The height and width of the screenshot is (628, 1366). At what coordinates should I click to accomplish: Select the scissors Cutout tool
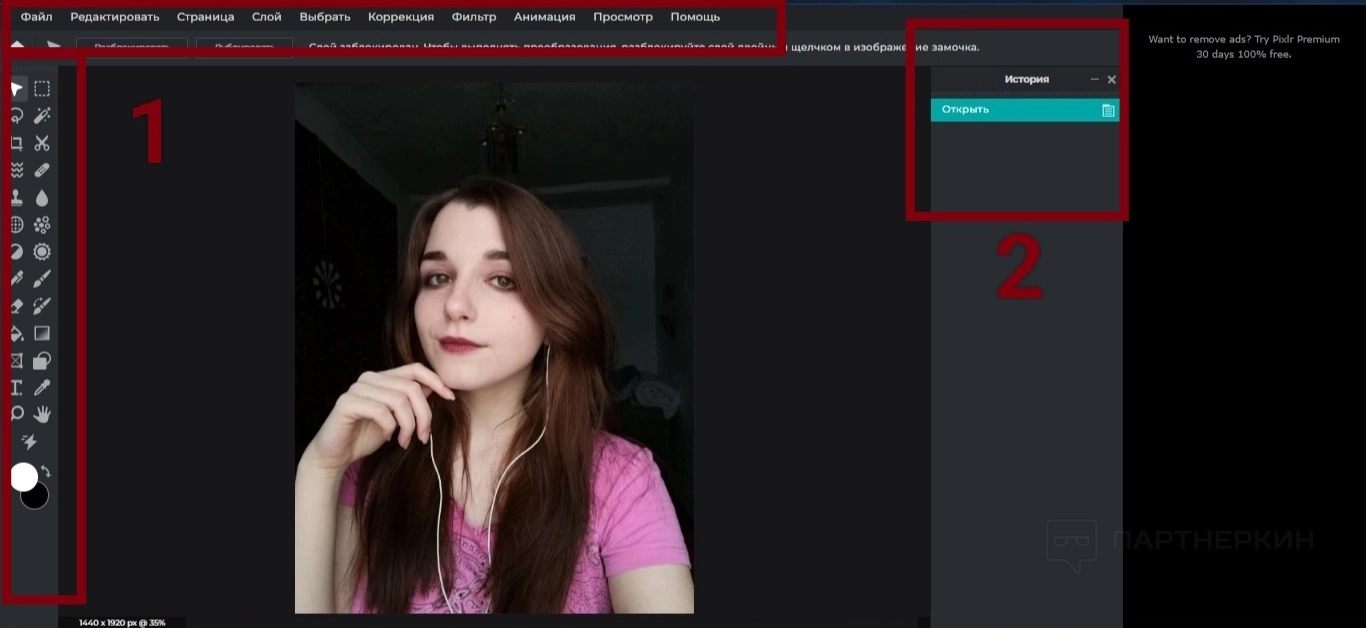coord(42,143)
